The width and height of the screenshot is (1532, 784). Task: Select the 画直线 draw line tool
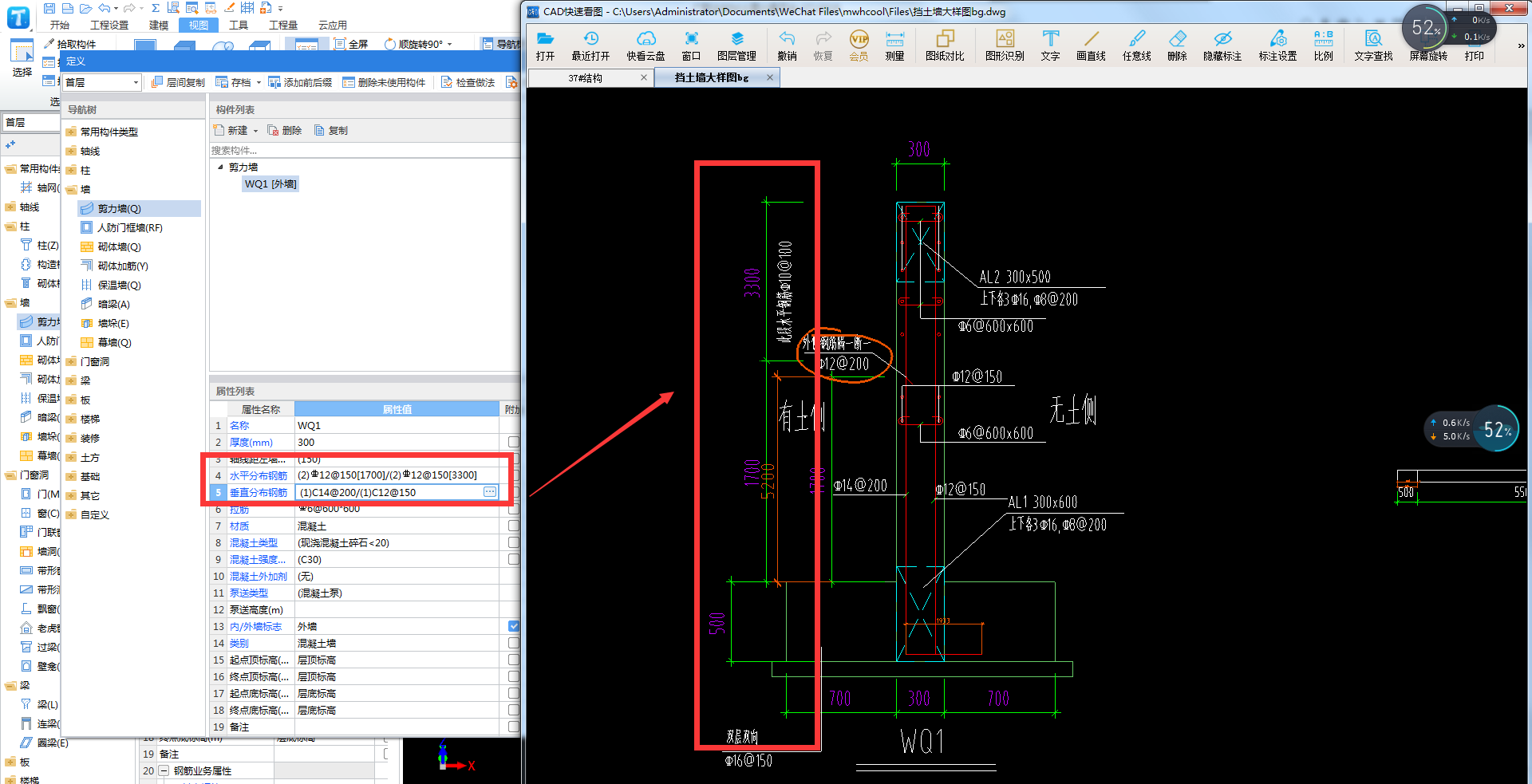click(x=1091, y=45)
